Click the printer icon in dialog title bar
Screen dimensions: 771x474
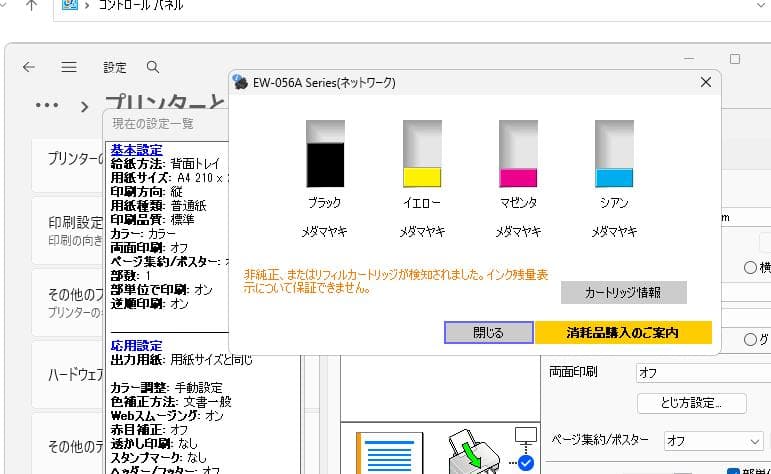point(239,82)
